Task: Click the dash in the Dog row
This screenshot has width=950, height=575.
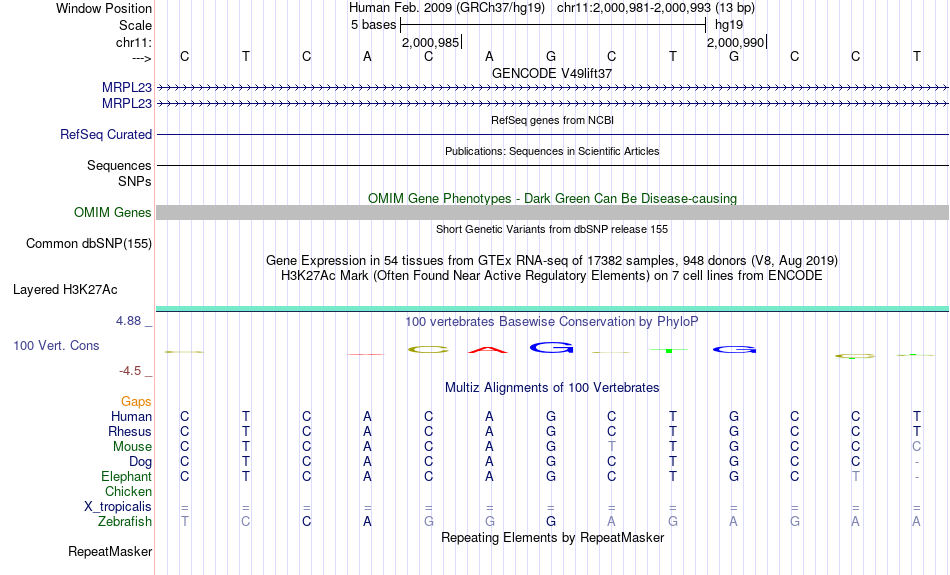Action: (917, 463)
